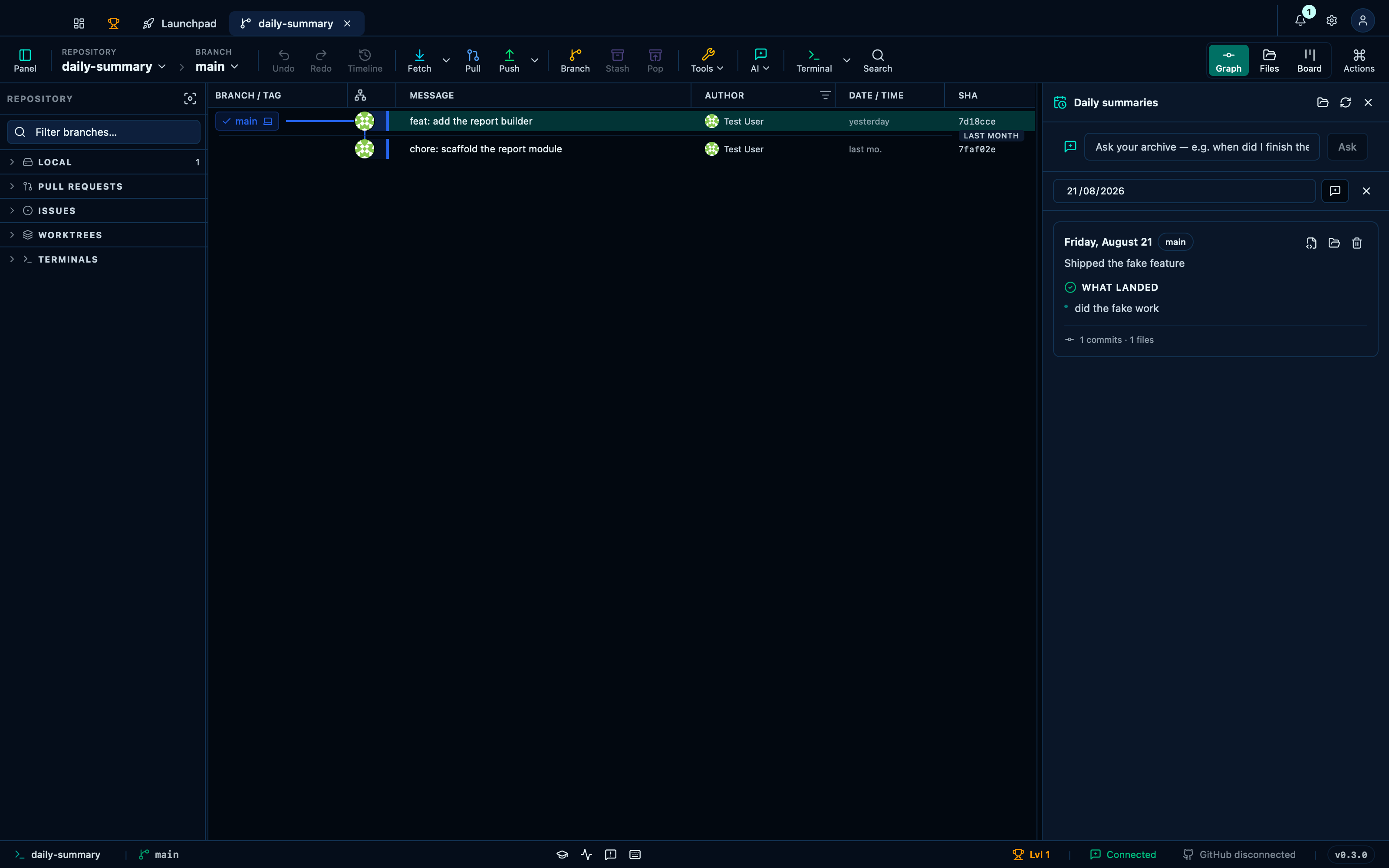Open the dashboard grid icon in tab bar
1389x868 pixels.
pos(79,23)
